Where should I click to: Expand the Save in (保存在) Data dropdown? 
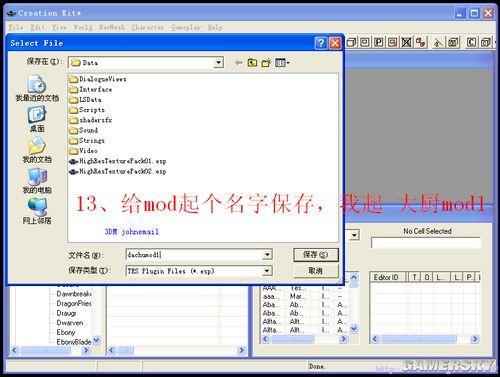(x=218, y=63)
